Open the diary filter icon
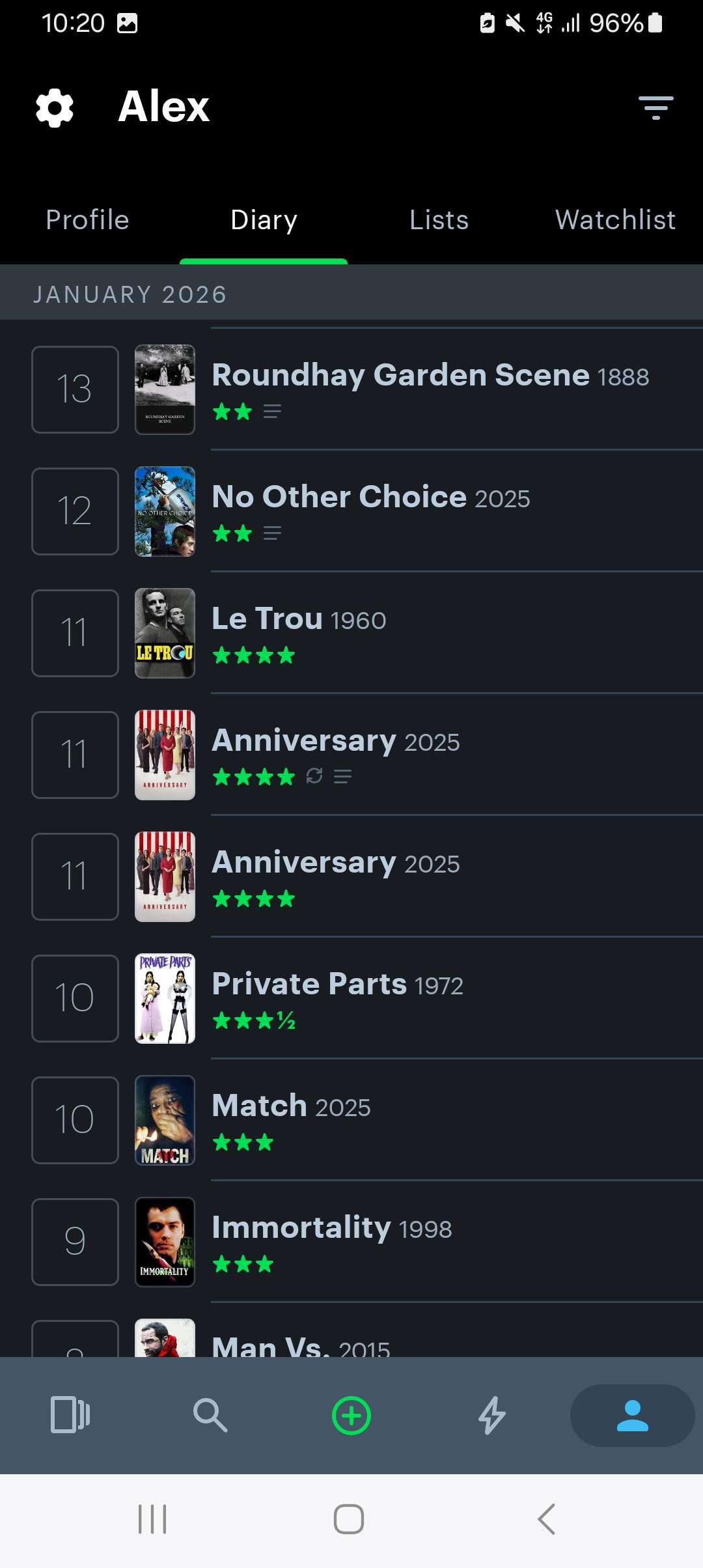The width and height of the screenshot is (703, 1568). (655, 107)
